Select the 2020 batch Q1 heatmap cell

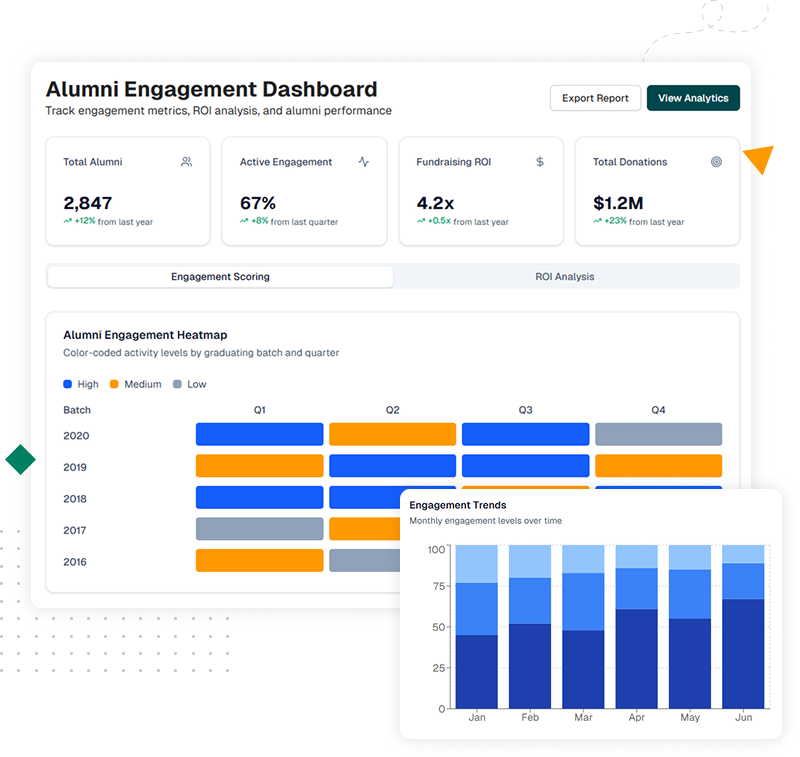(x=259, y=434)
